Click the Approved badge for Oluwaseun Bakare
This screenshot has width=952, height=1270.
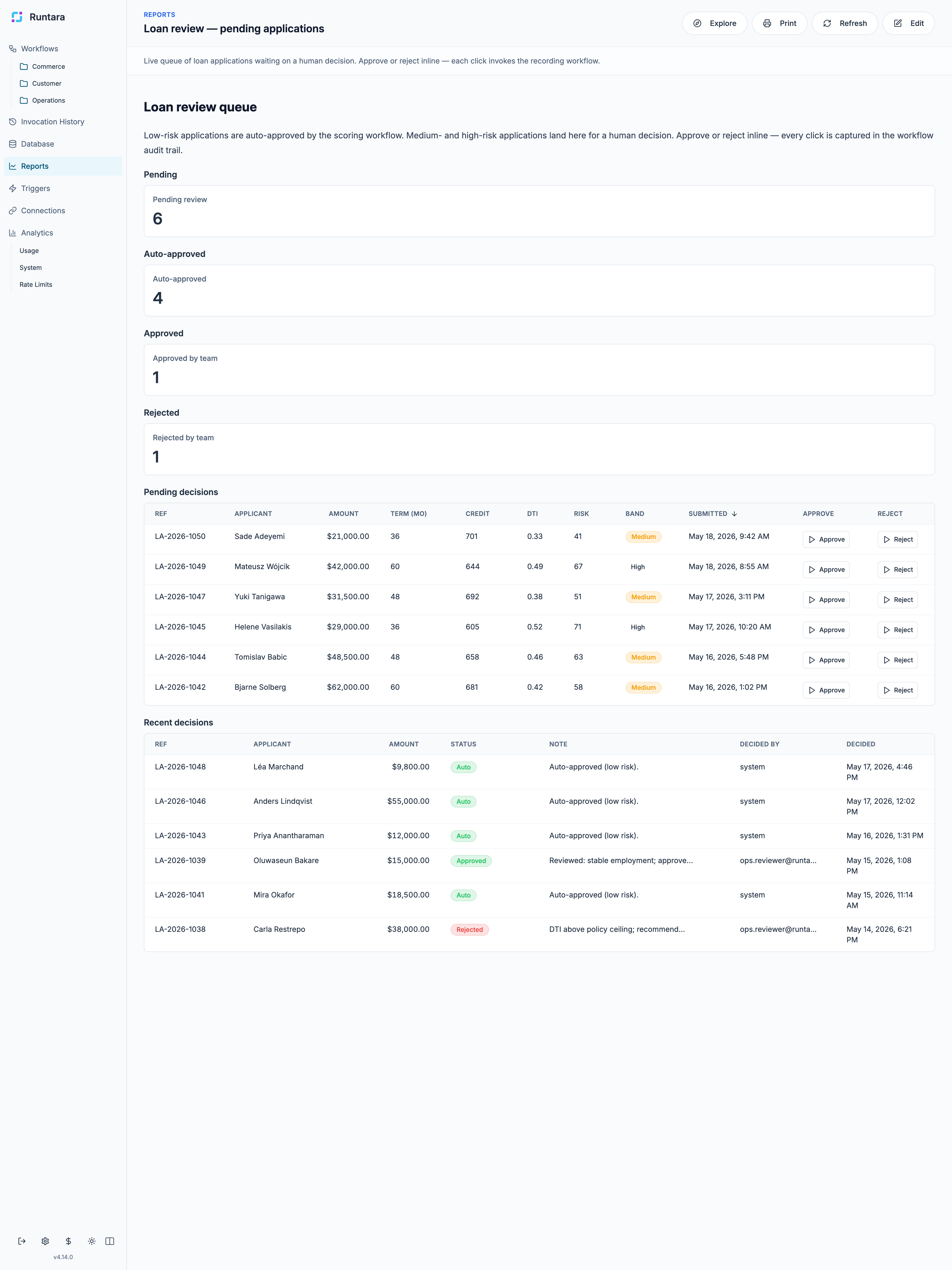click(x=471, y=861)
